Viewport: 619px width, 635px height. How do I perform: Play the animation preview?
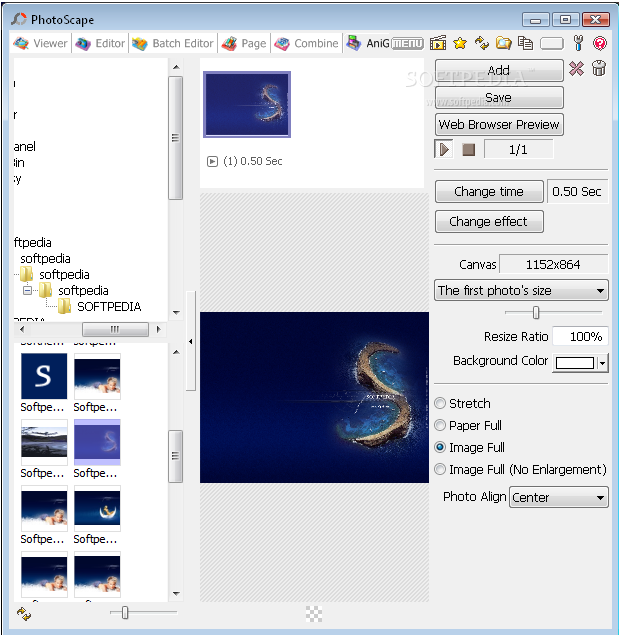pyautogui.click(x=444, y=149)
